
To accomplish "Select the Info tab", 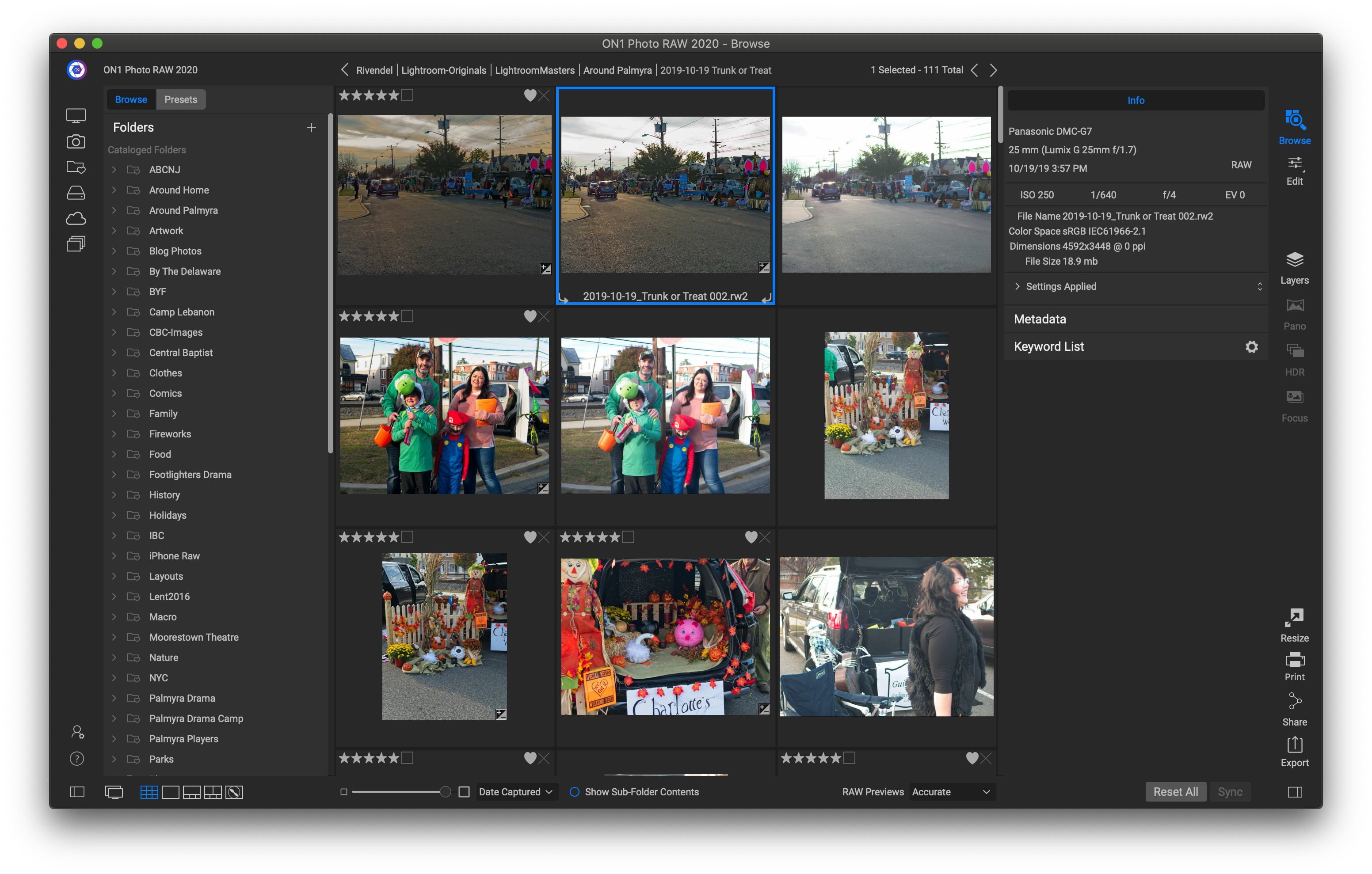I will tap(1136, 100).
